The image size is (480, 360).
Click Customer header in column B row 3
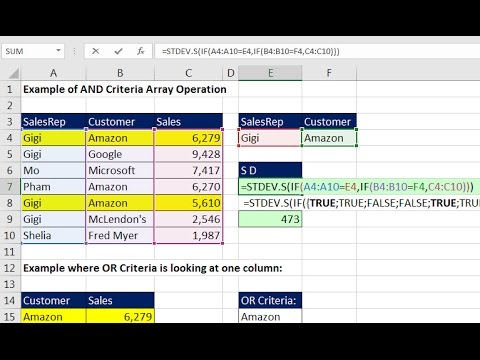(120, 122)
